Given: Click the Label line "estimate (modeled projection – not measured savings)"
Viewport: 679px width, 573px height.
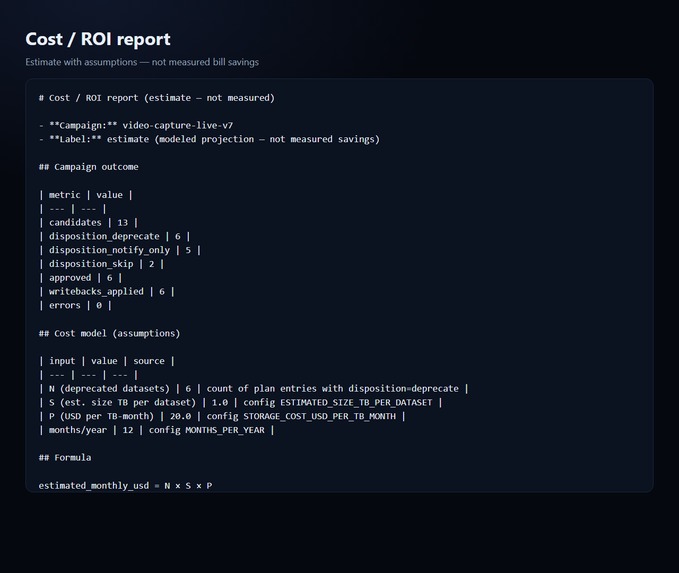Looking at the screenshot, I should tap(209, 139).
